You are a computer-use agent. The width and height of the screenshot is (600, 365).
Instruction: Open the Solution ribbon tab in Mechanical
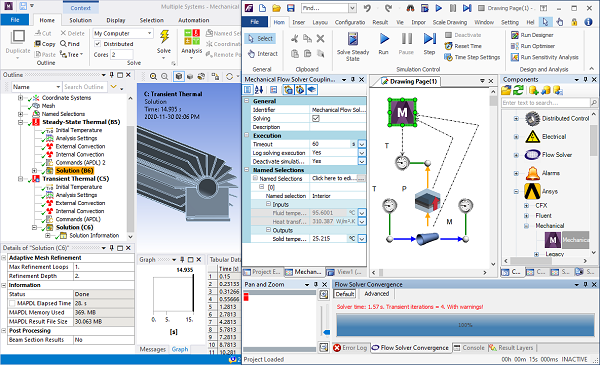coord(80,20)
